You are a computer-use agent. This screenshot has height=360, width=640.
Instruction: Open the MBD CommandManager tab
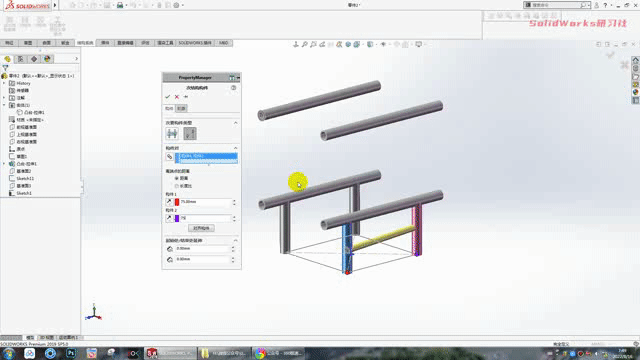click(224, 43)
